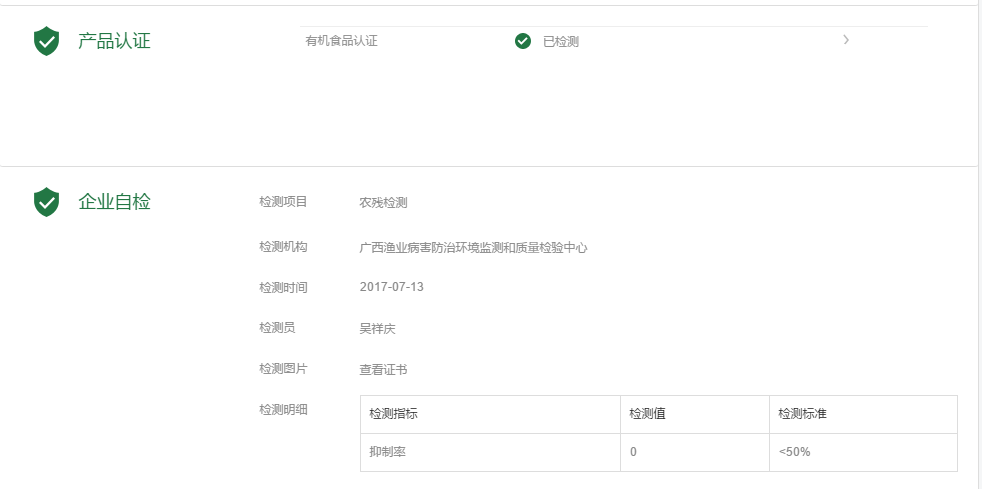This screenshot has width=982, height=489.
Task: Select the 农残检测 test item value
Action: [383, 203]
